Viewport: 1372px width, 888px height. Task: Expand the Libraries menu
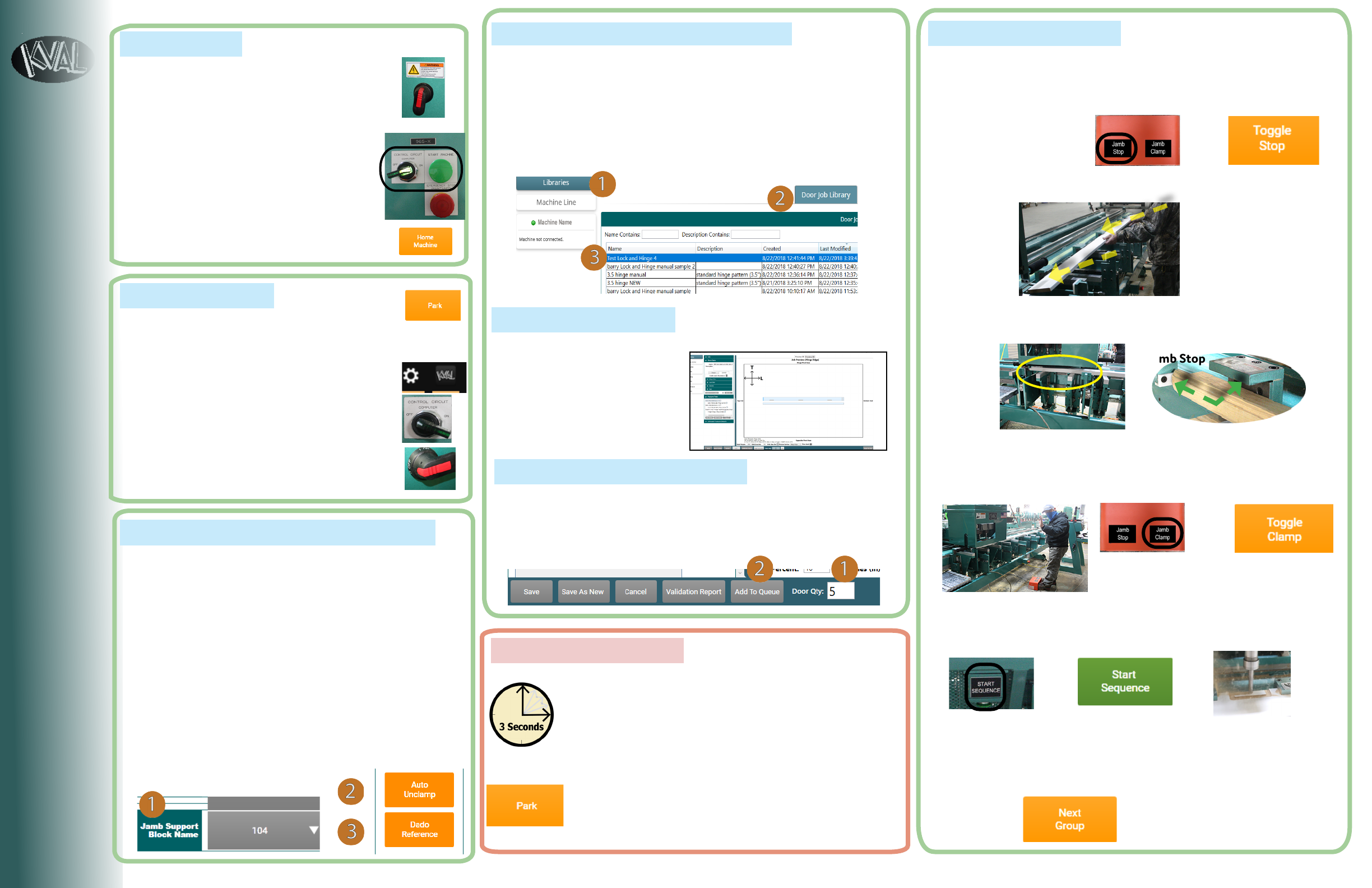pyautogui.click(x=555, y=183)
